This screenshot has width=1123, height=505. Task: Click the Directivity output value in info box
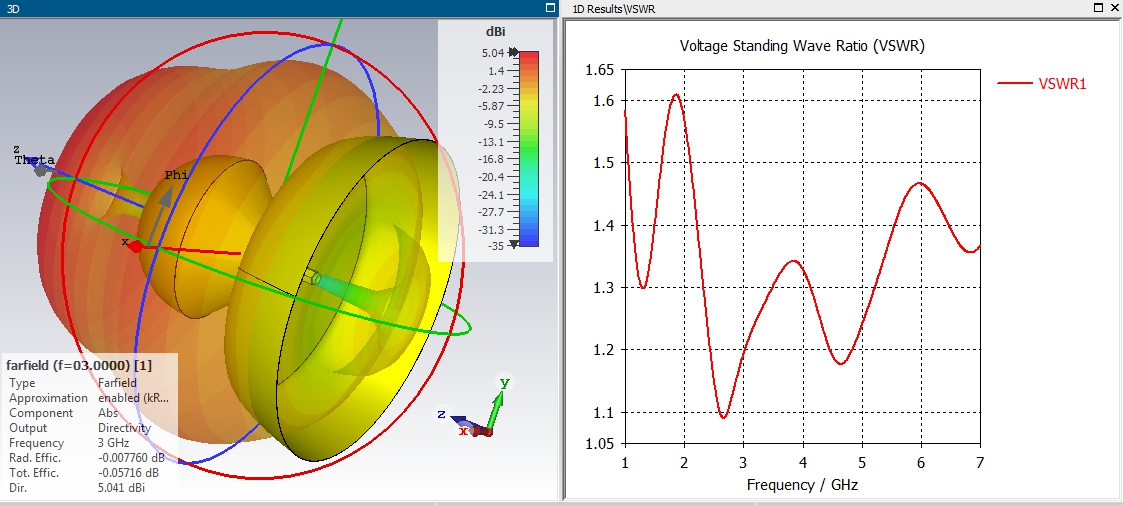coord(123,428)
